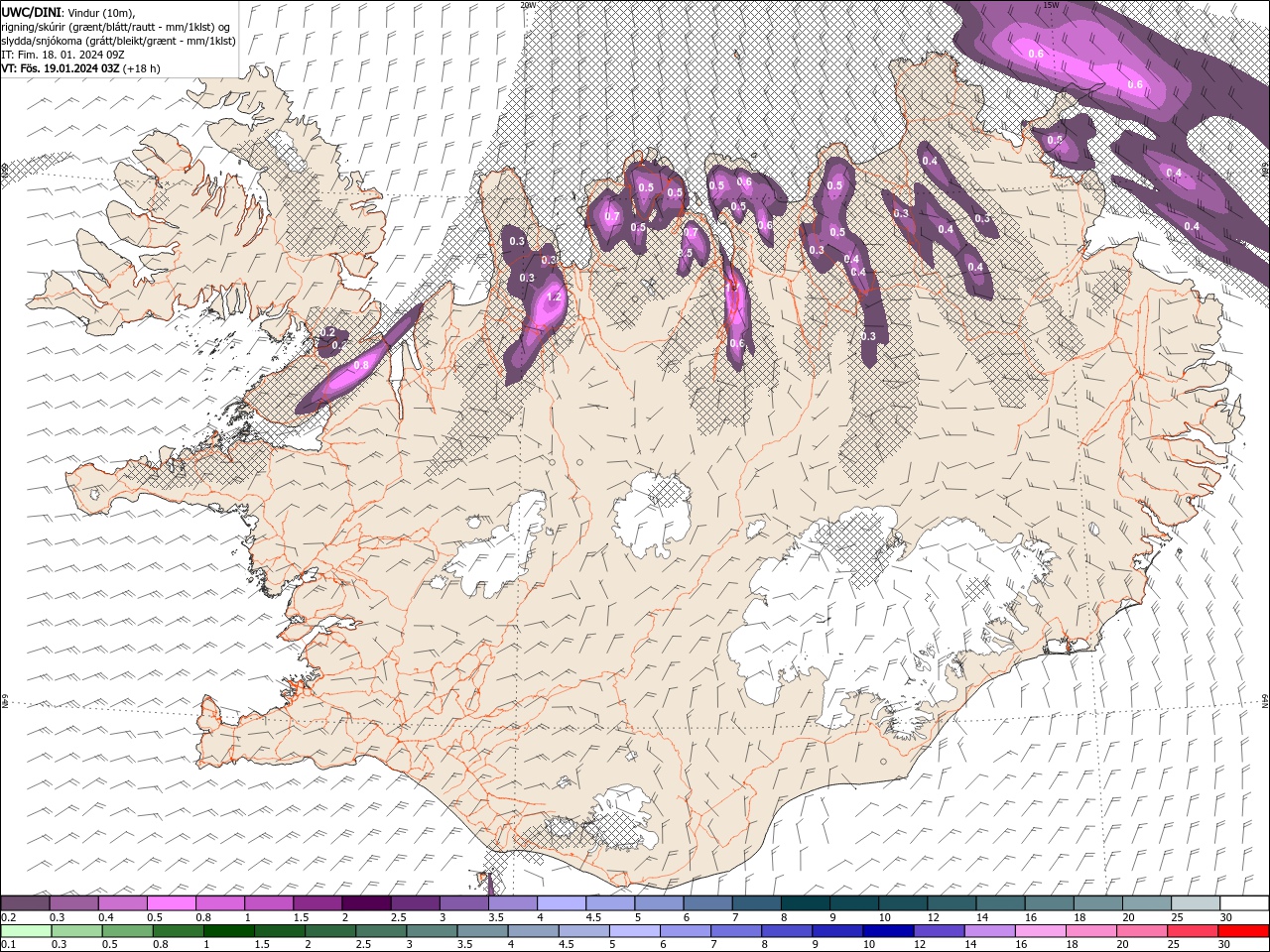
Task: Click the dark teal 8–9 swatch in the top scale
Action: (x=805, y=903)
